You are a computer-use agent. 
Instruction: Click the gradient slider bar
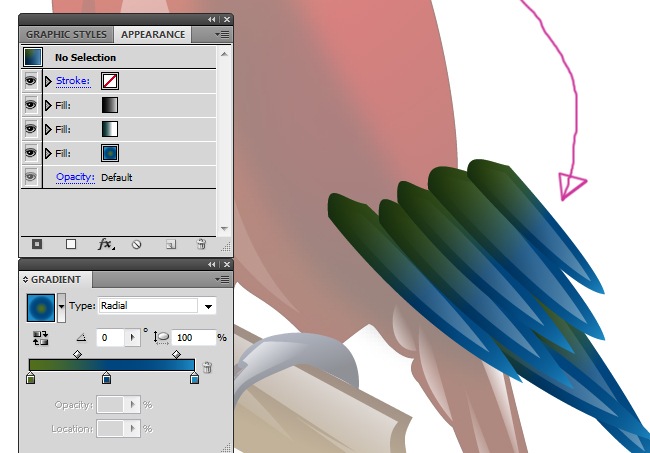coord(112,365)
